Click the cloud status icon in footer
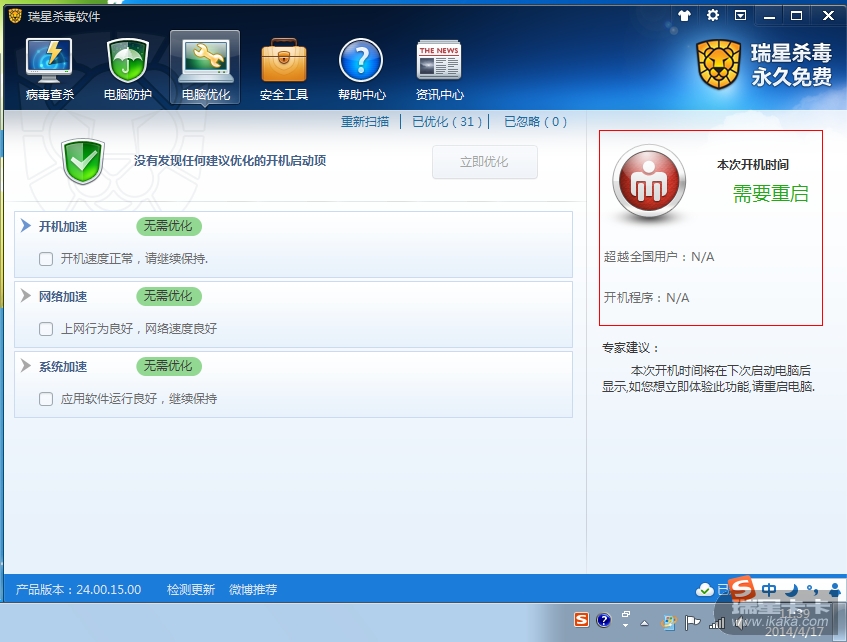 tap(704, 590)
